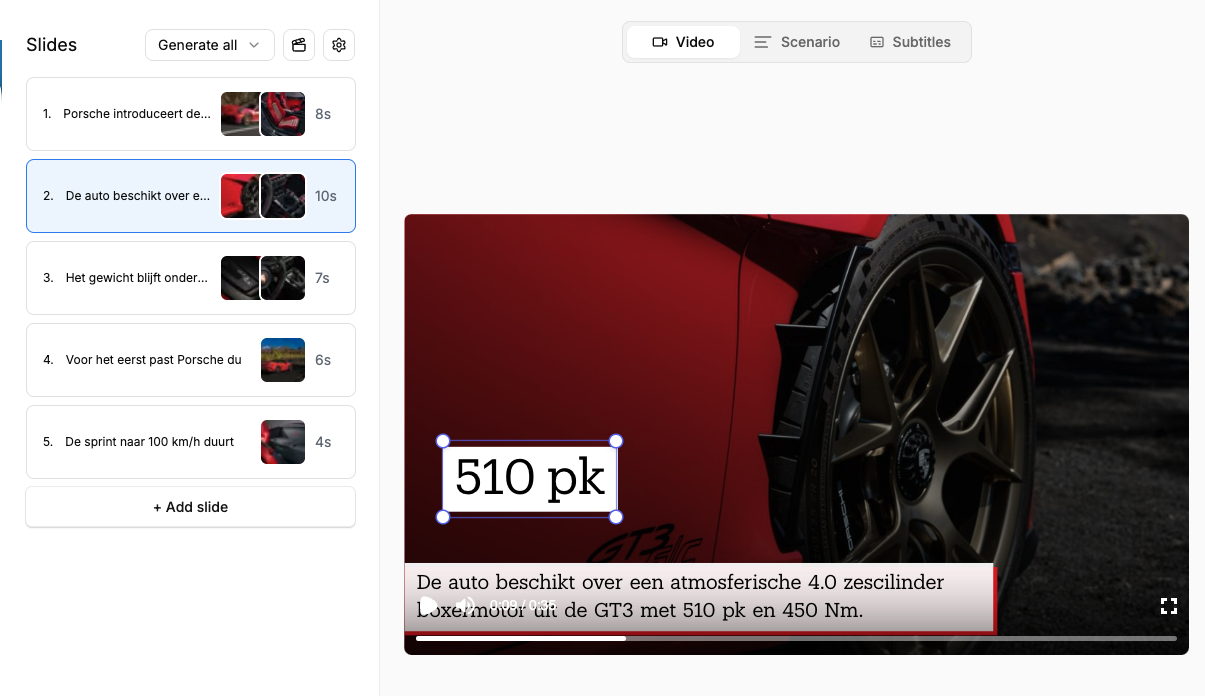Start video playback with the play button
This screenshot has width=1205, height=696.
point(428,605)
